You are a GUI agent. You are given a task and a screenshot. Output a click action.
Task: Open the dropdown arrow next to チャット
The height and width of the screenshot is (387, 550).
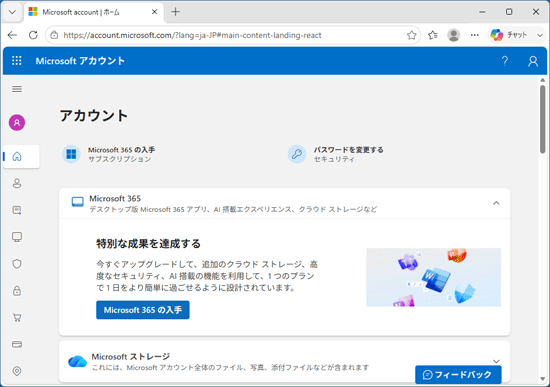pyautogui.click(x=540, y=35)
